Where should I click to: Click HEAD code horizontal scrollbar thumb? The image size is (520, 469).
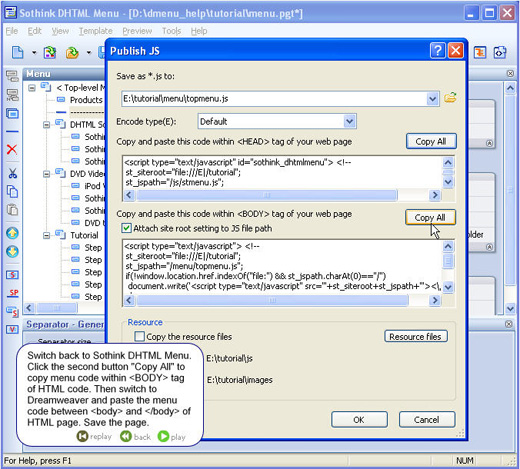[x=267, y=195]
